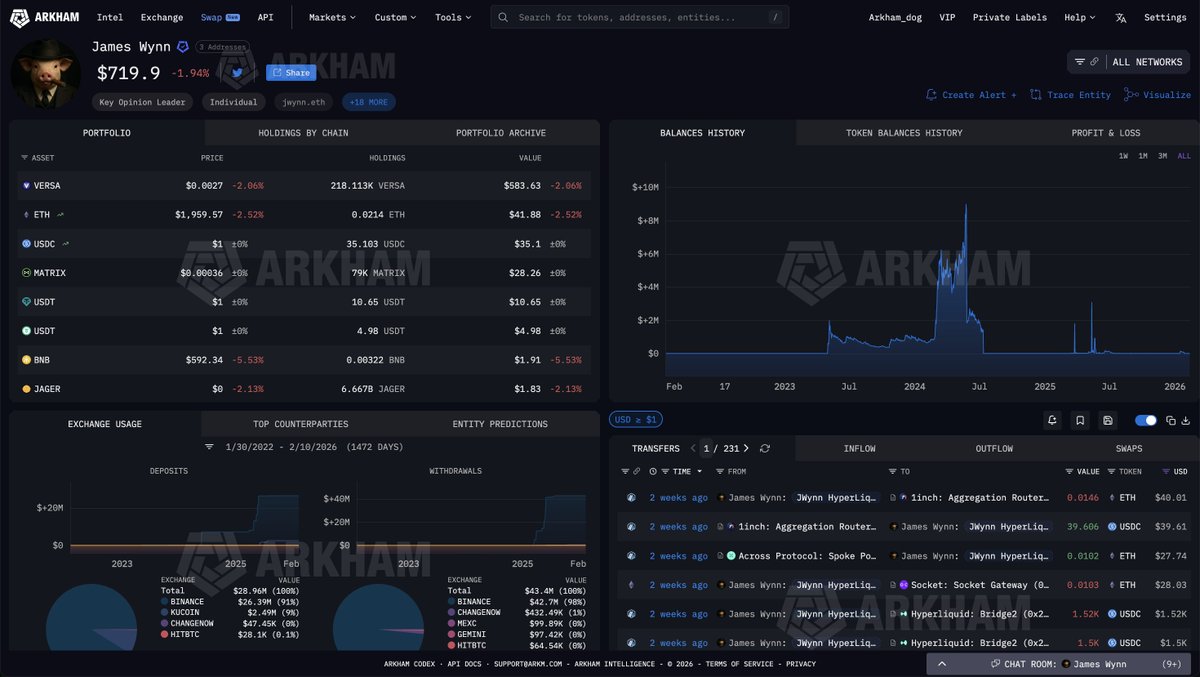Click the 3 Addresses badge
The image size is (1200, 677).
pyautogui.click(x=222, y=47)
